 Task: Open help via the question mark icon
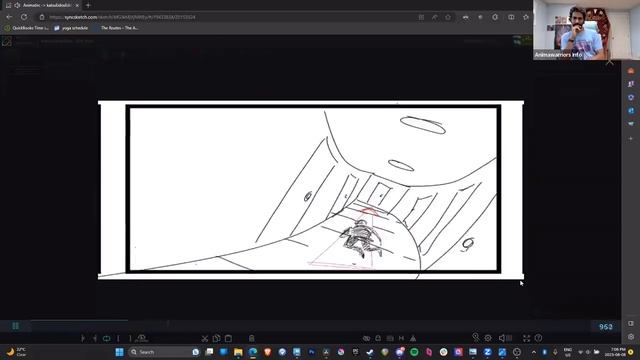point(538,338)
